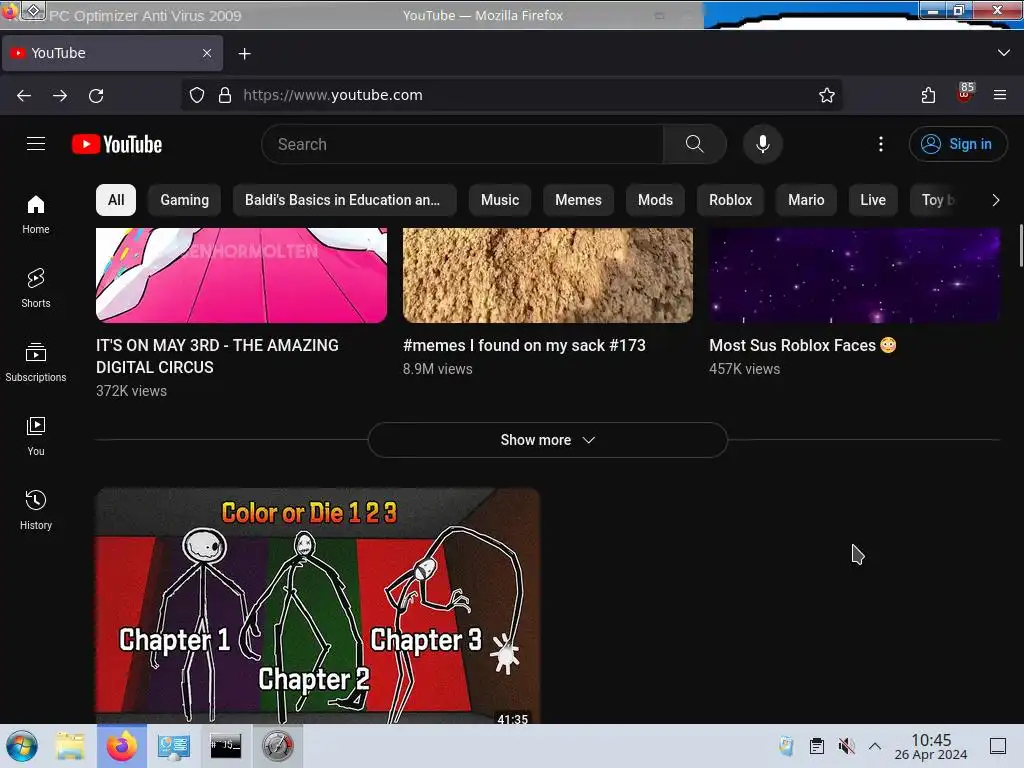
Task: Show hidden system tray icons chevron
Action: pyautogui.click(x=875, y=746)
